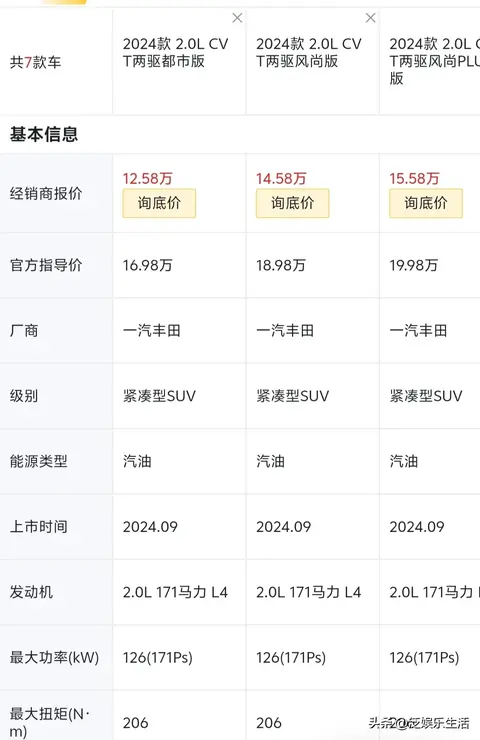Select the 经销商报价 row label

tap(46, 193)
